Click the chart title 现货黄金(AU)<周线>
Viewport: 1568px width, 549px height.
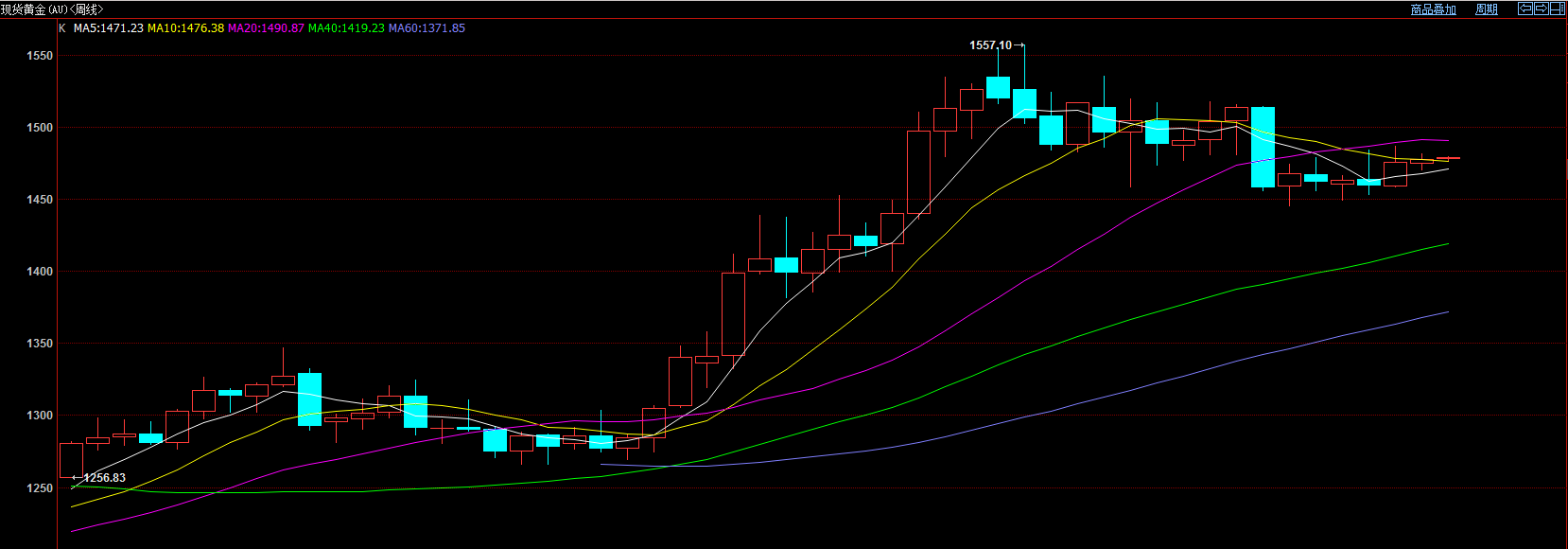coord(52,9)
